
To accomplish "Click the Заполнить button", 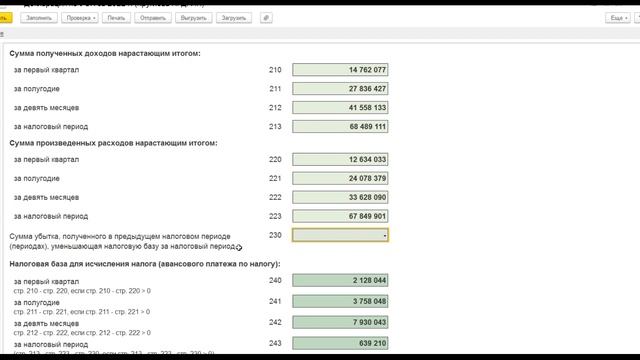I will 39,18.
